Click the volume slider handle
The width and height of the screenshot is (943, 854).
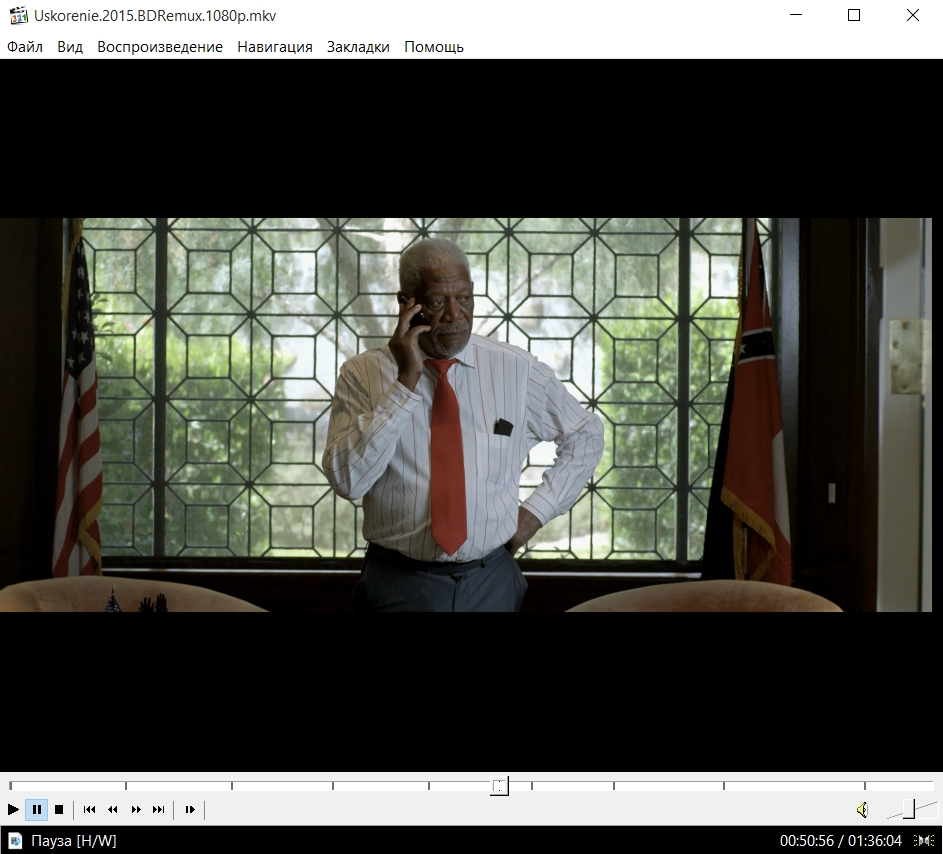pyautogui.click(x=909, y=809)
